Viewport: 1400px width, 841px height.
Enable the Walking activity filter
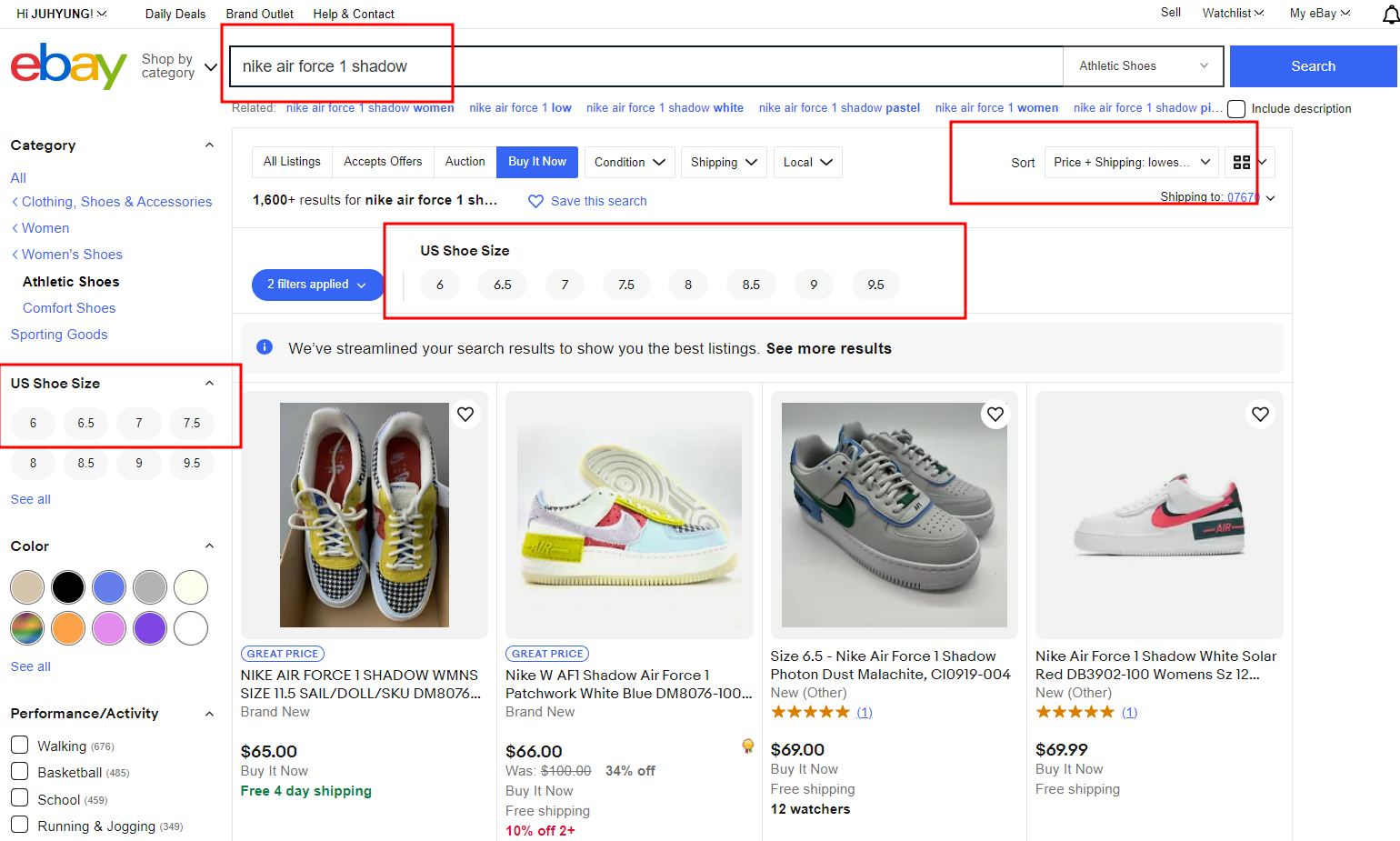[x=19, y=746]
